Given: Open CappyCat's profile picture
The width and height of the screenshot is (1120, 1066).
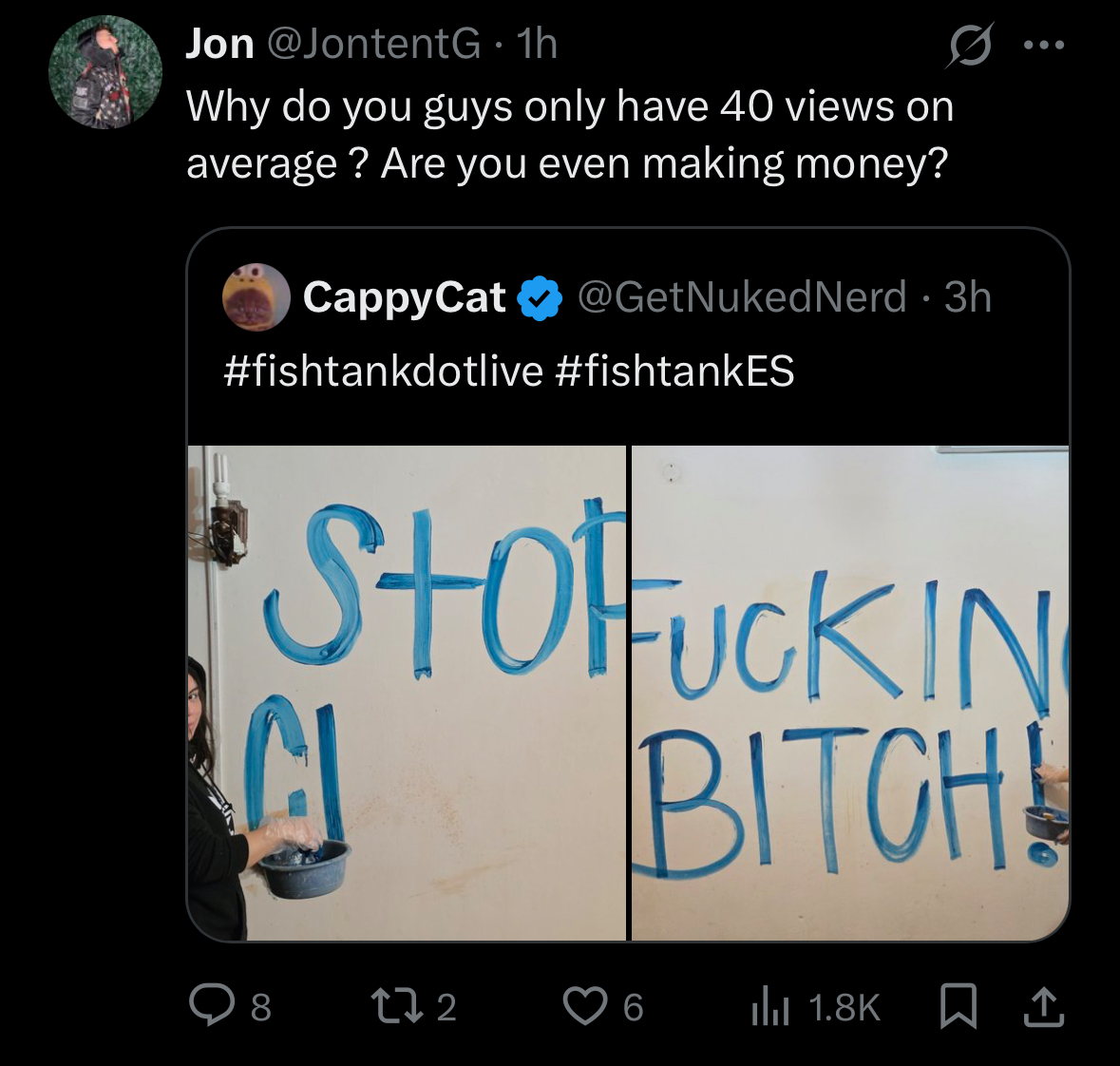Looking at the screenshot, I should (256, 297).
